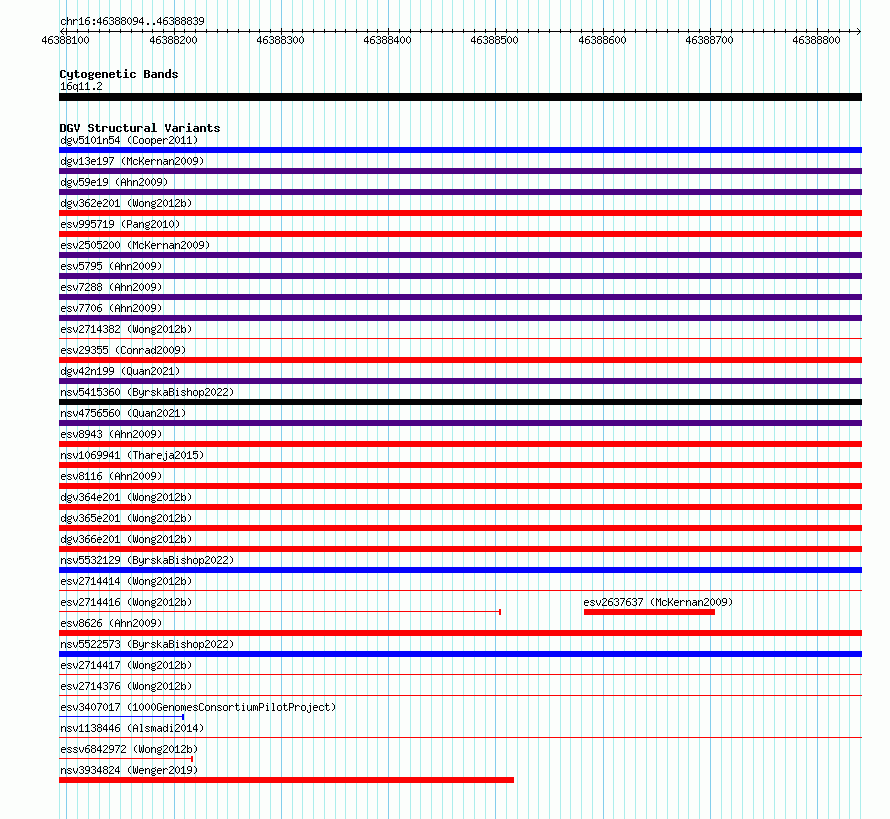
Task: Click the black bar under nsv5415360
Action: 460,402
